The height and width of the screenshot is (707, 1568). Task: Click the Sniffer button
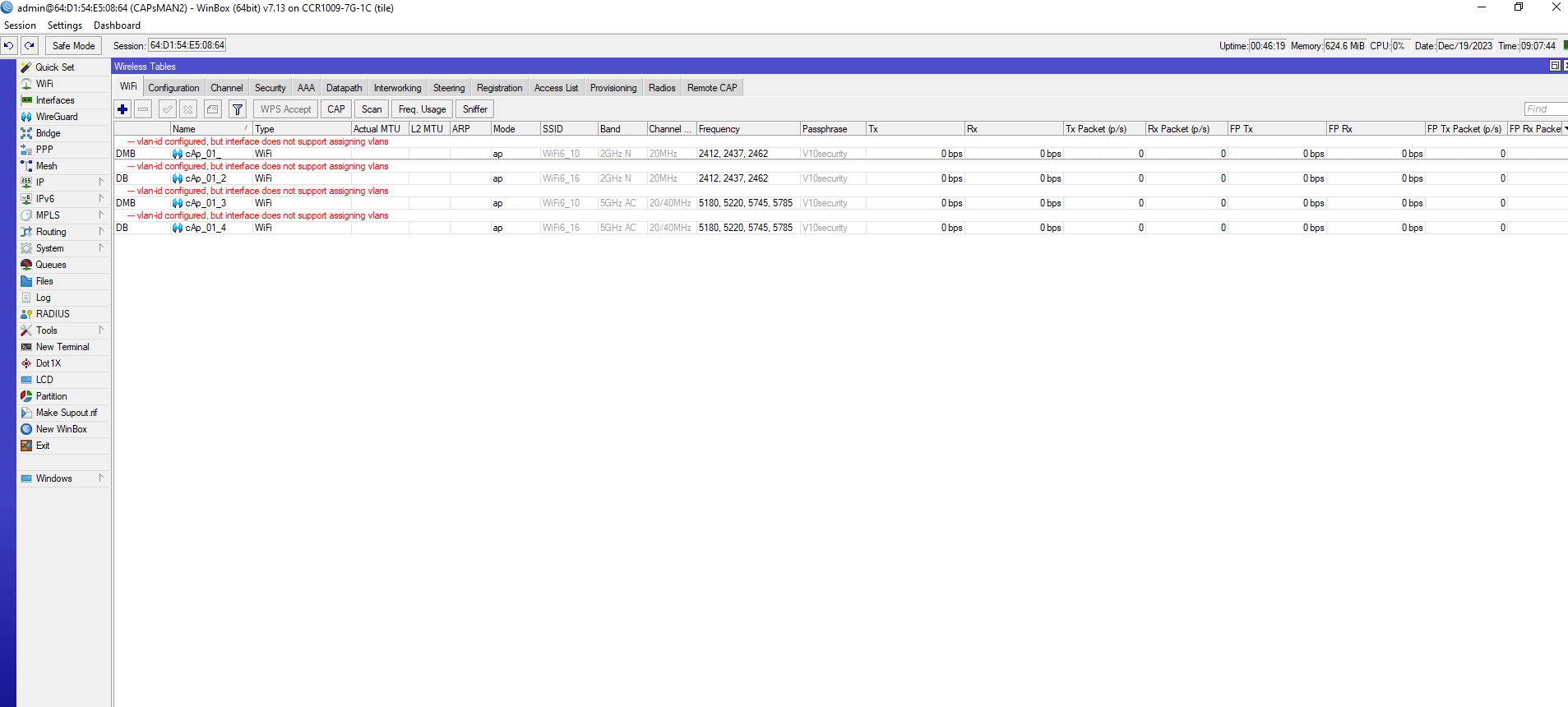(474, 109)
